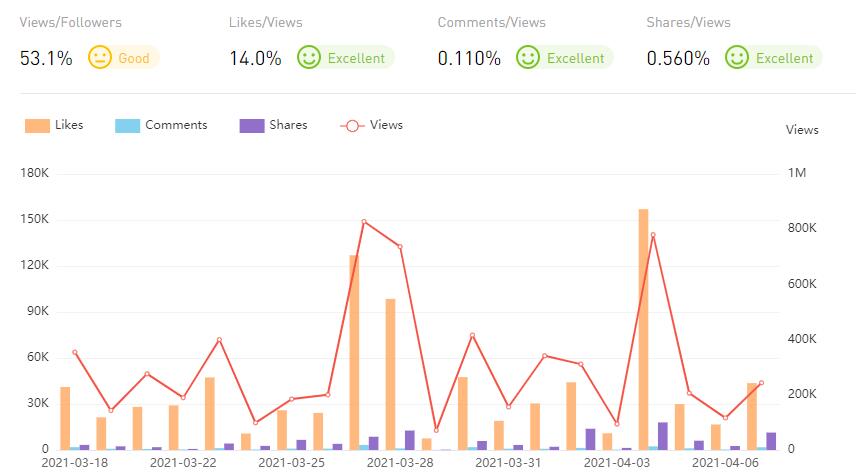Screen dimensions: 859x476
Task: Click the red Views line marker in legend
Action: pos(352,126)
